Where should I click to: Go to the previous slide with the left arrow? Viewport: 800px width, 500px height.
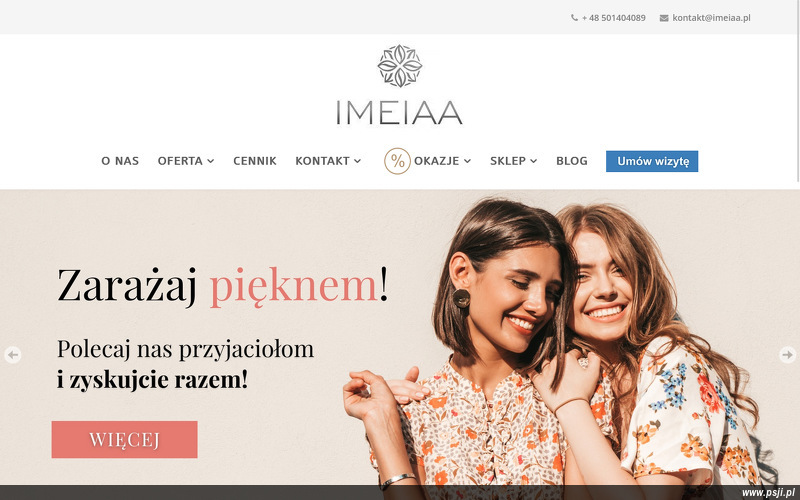tap(13, 355)
